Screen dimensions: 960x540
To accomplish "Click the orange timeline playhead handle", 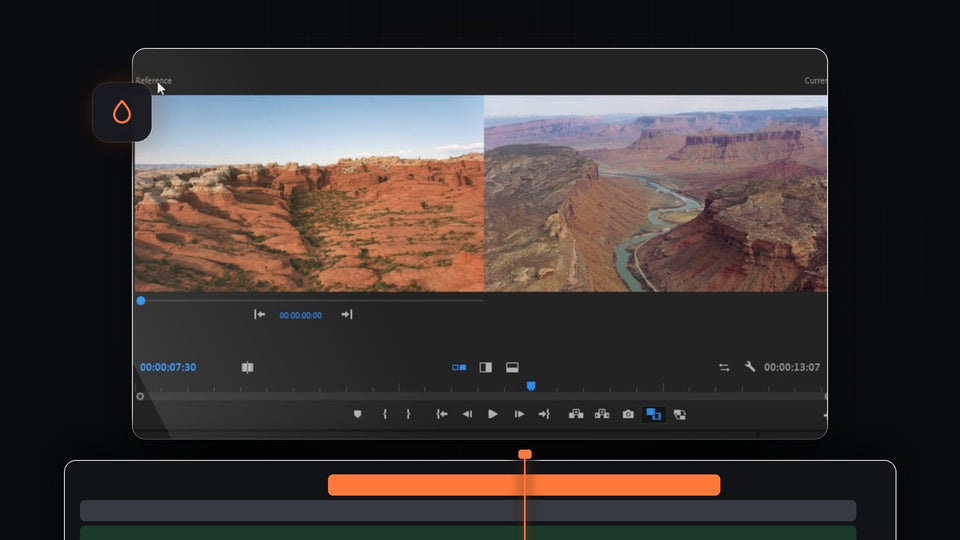I will pyautogui.click(x=525, y=454).
